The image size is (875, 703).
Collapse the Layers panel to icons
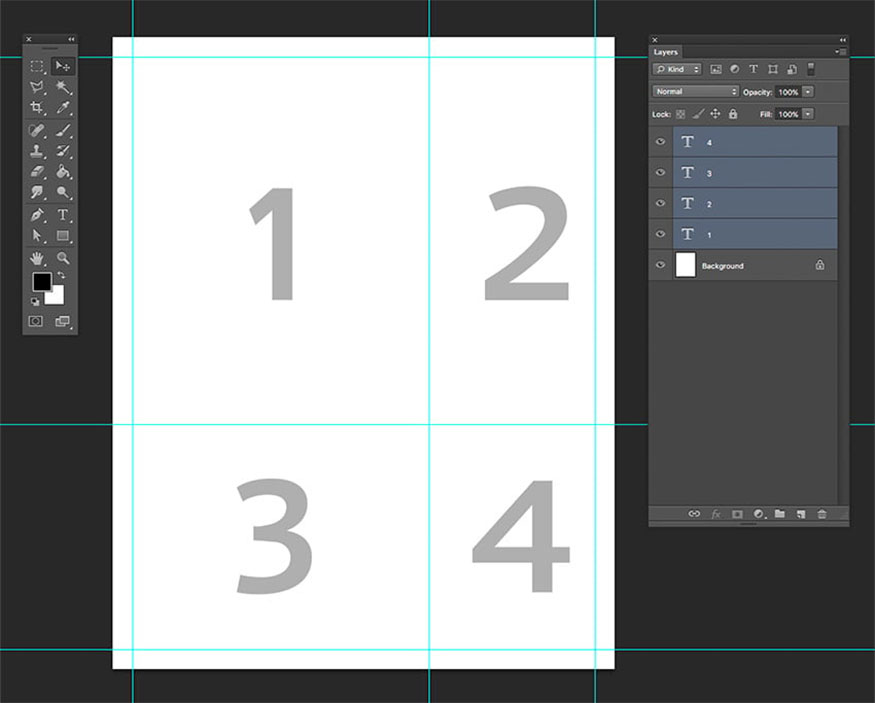[843, 40]
